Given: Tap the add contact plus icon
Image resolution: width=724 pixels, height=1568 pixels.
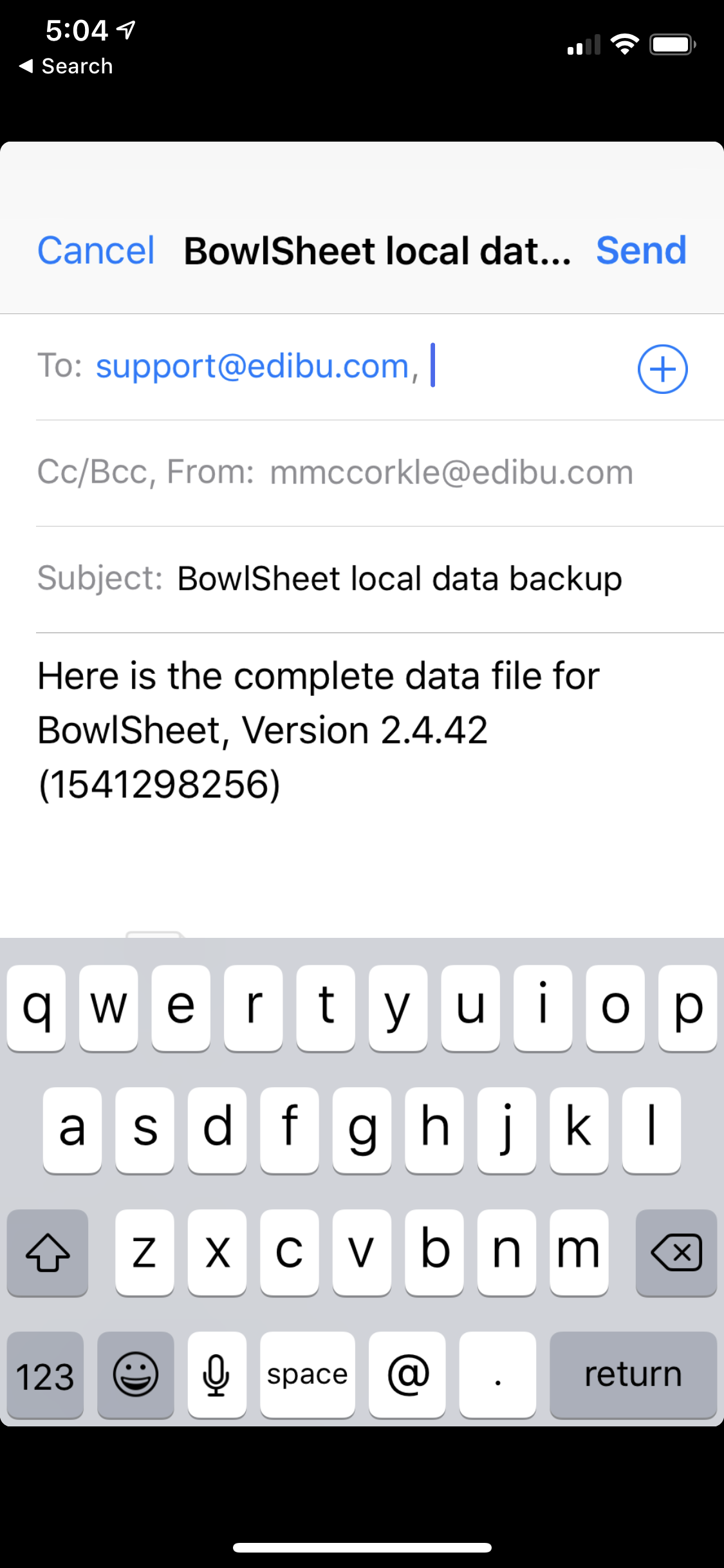Looking at the screenshot, I should (662, 369).
